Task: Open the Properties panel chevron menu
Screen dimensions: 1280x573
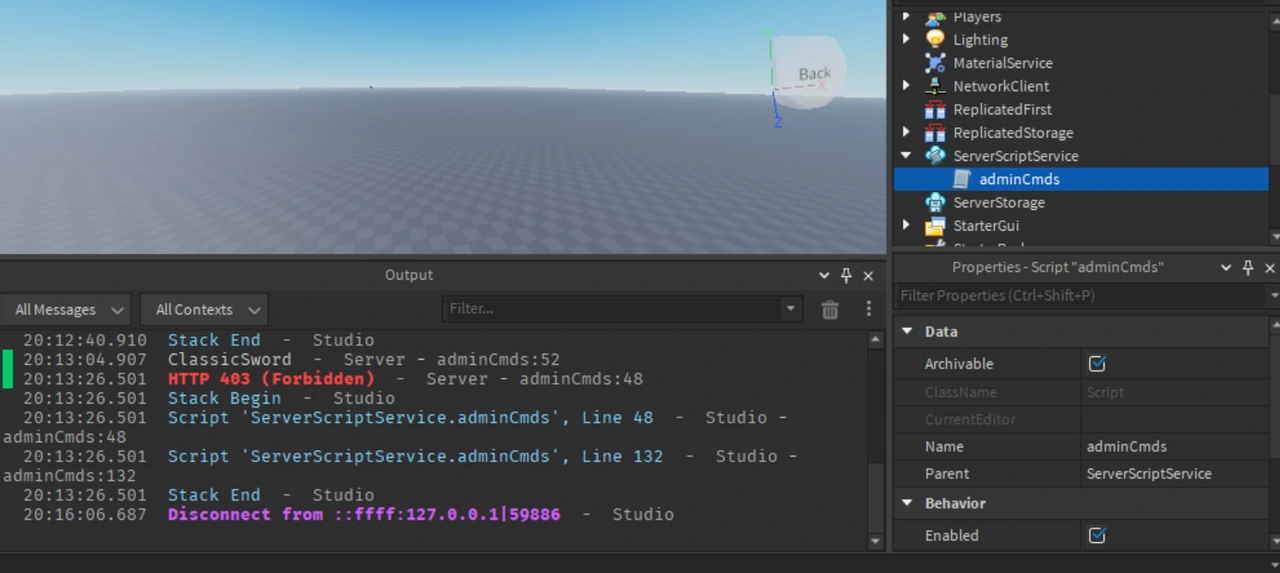Action: click(x=1226, y=268)
